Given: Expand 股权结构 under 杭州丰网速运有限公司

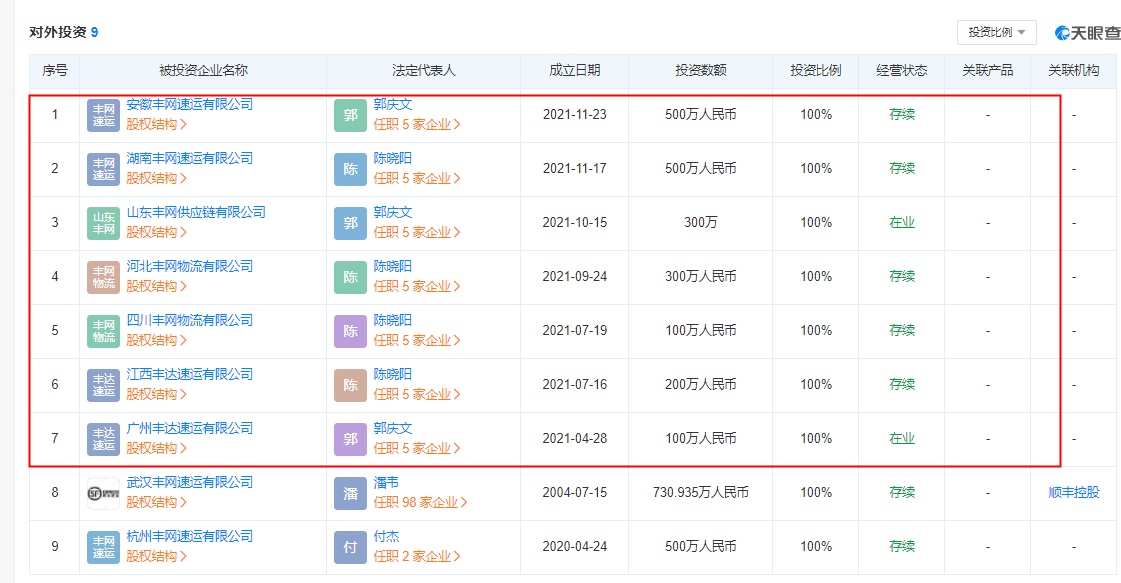Looking at the screenshot, I should 156,556.
